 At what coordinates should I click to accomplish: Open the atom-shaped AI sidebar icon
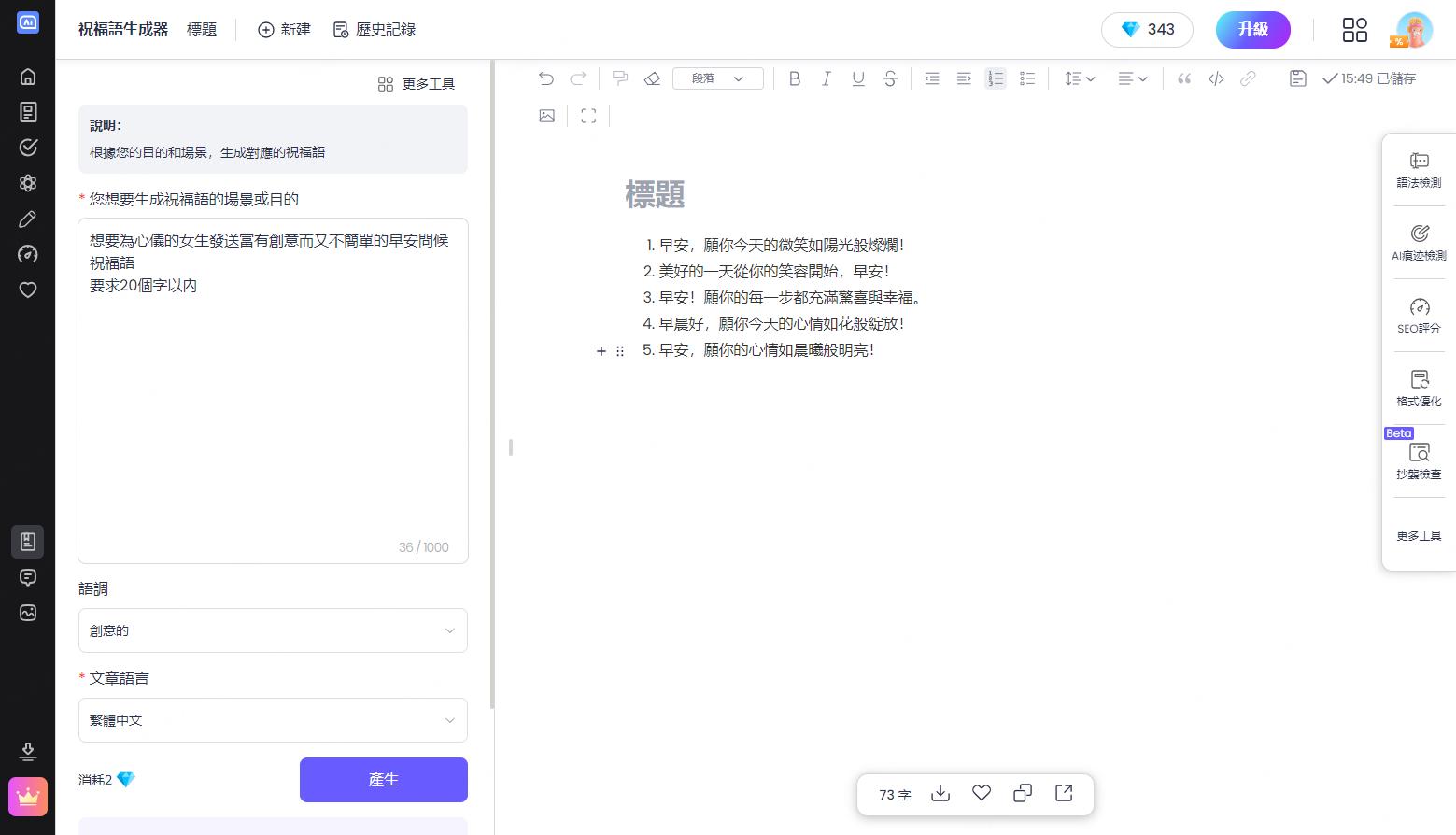pos(28,183)
